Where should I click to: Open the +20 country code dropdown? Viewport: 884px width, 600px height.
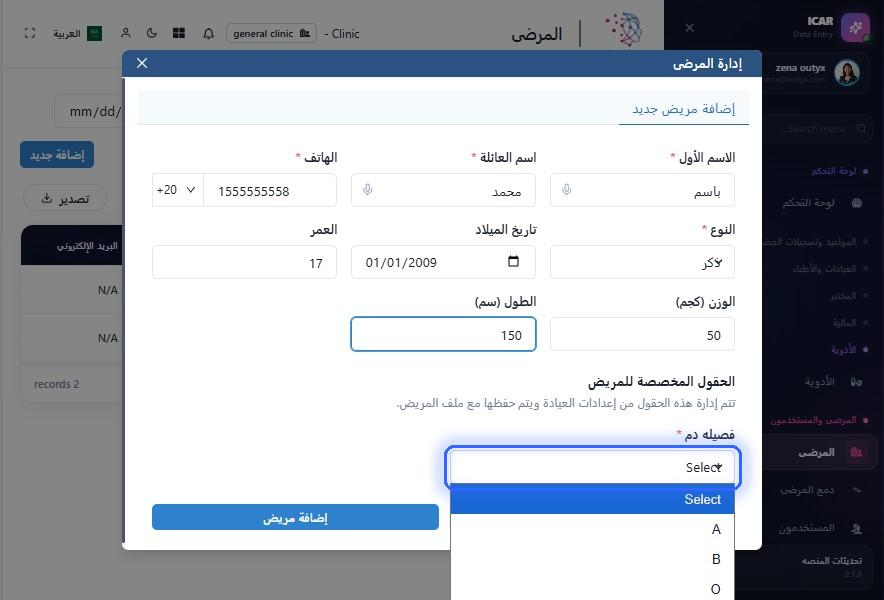click(178, 190)
